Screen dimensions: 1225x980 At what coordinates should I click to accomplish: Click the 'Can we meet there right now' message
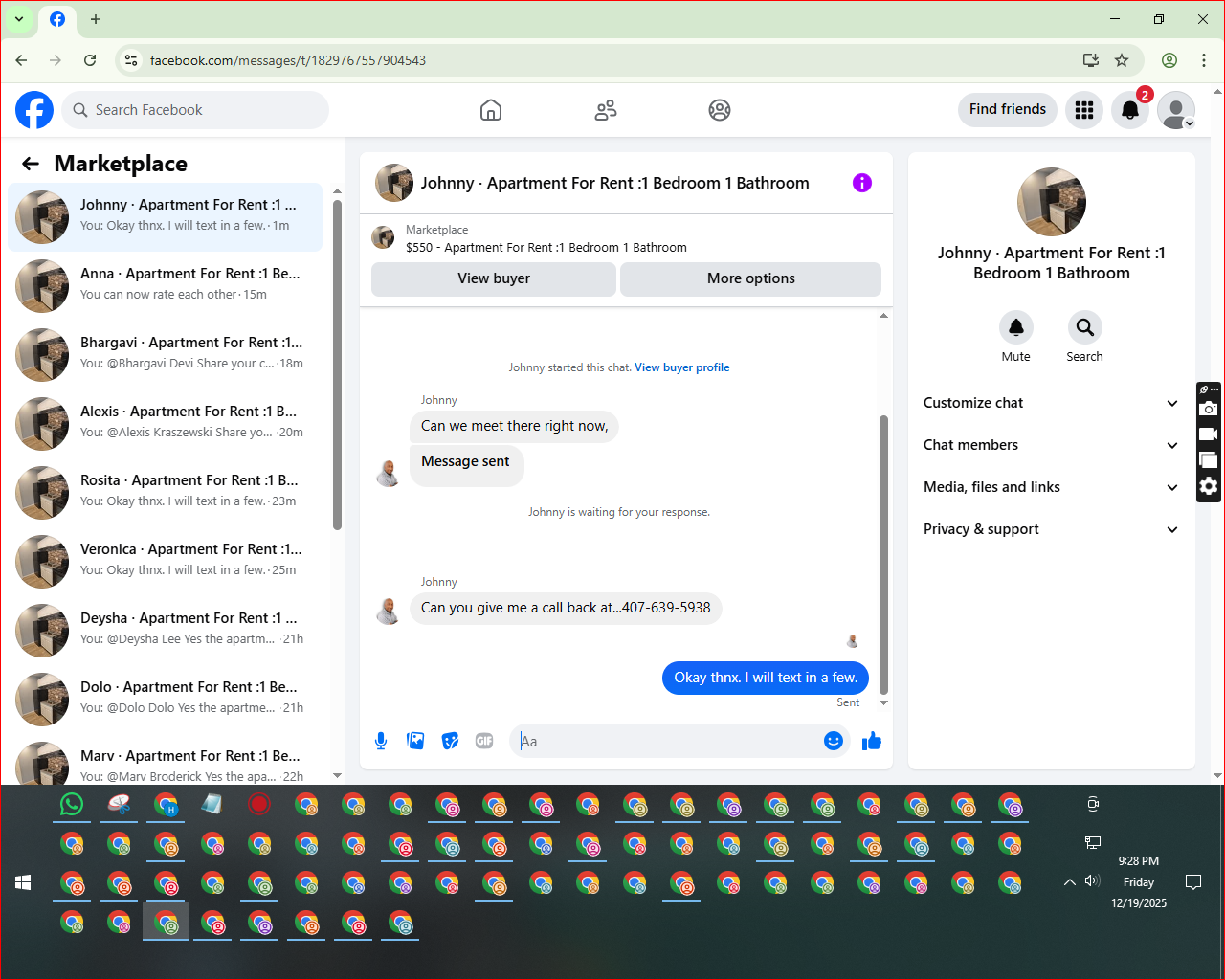click(x=514, y=426)
